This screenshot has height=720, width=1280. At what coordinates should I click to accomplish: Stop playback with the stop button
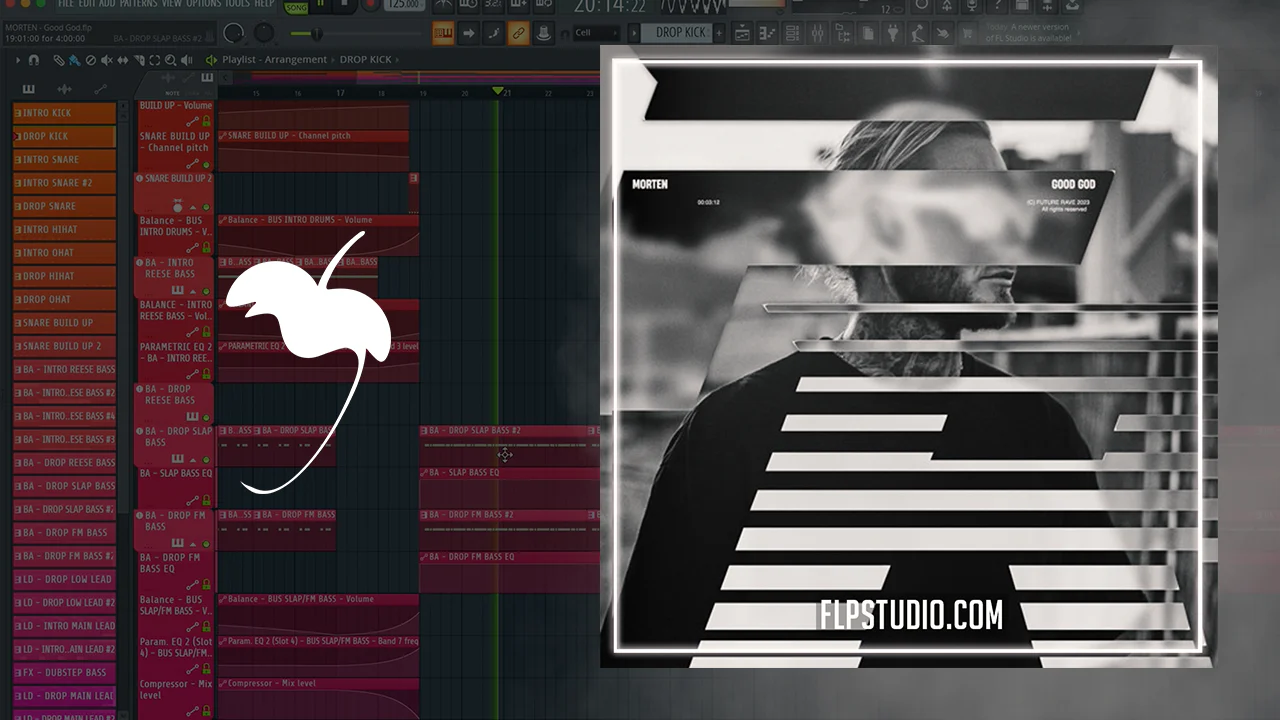(x=345, y=5)
